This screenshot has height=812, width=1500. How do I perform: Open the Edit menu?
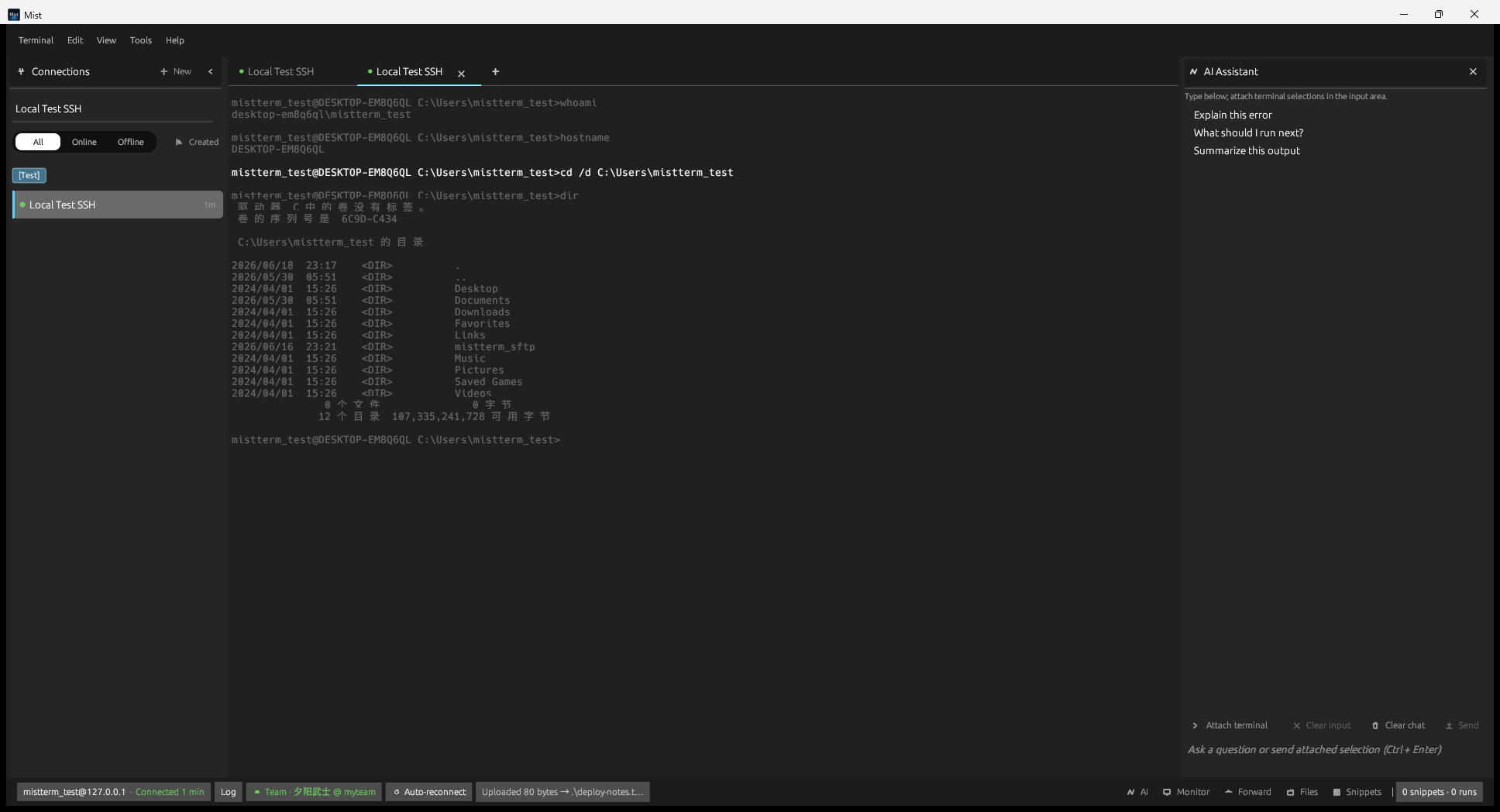coord(75,40)
